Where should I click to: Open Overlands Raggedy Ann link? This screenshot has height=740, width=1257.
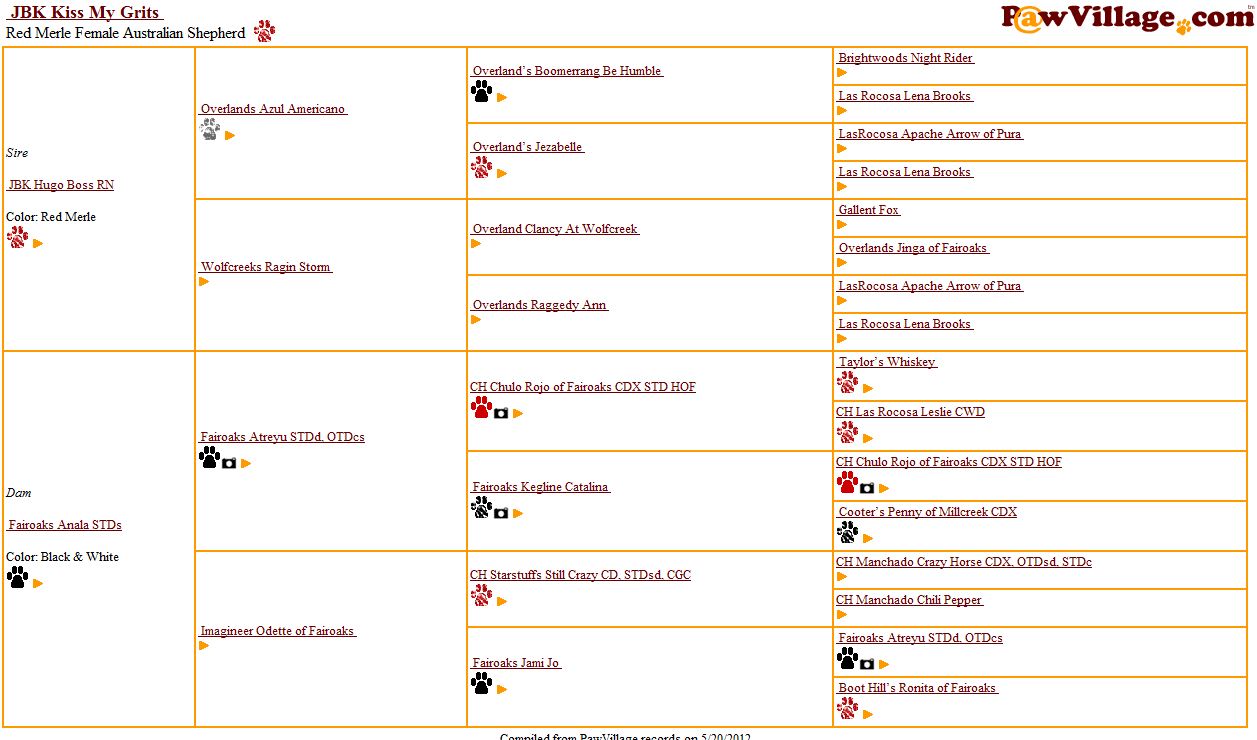point(540,305)
